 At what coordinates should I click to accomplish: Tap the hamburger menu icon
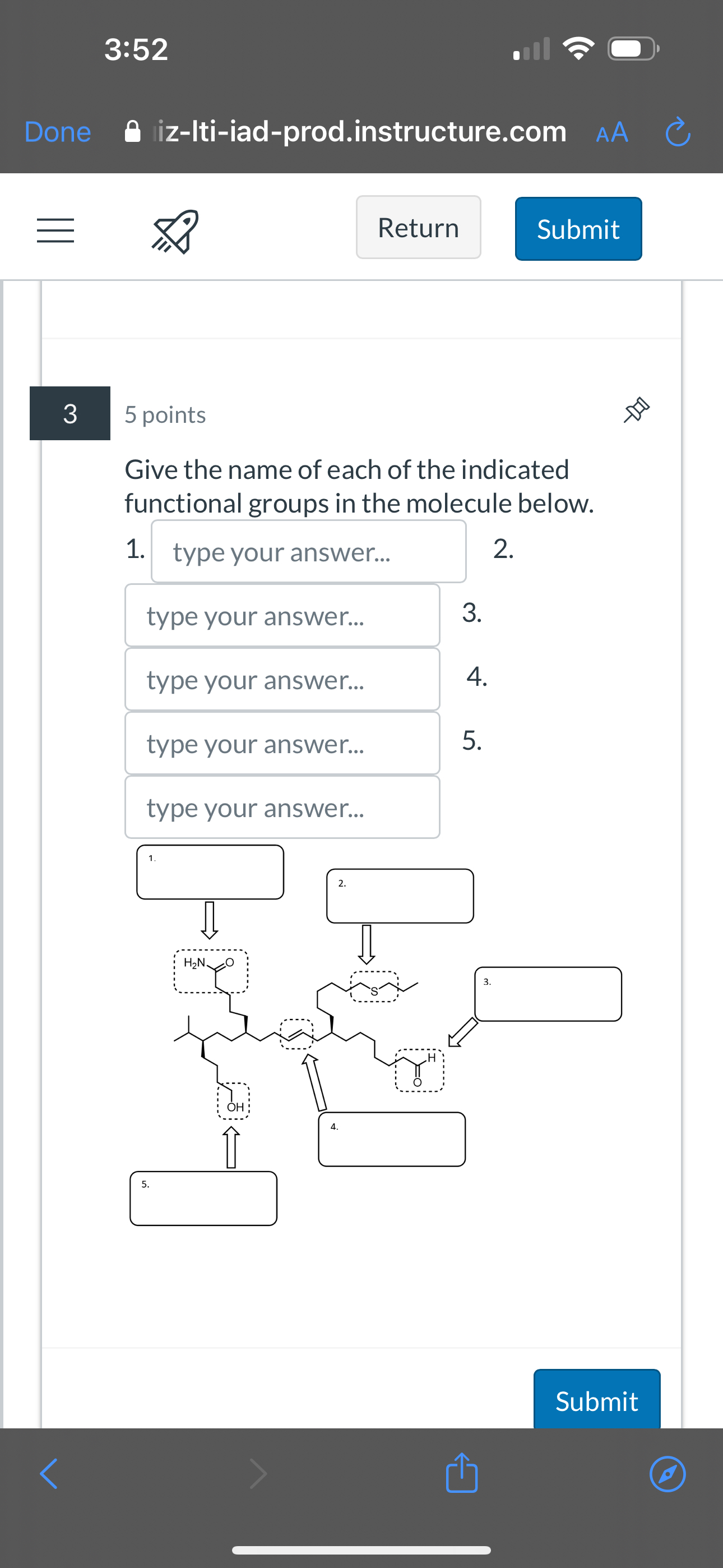[x=55, y=229]
